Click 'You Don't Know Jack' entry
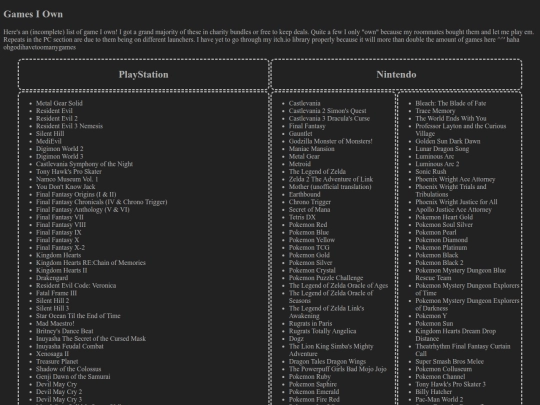The width and height of the screenshot is (540, 405). (x=65, y=187)
